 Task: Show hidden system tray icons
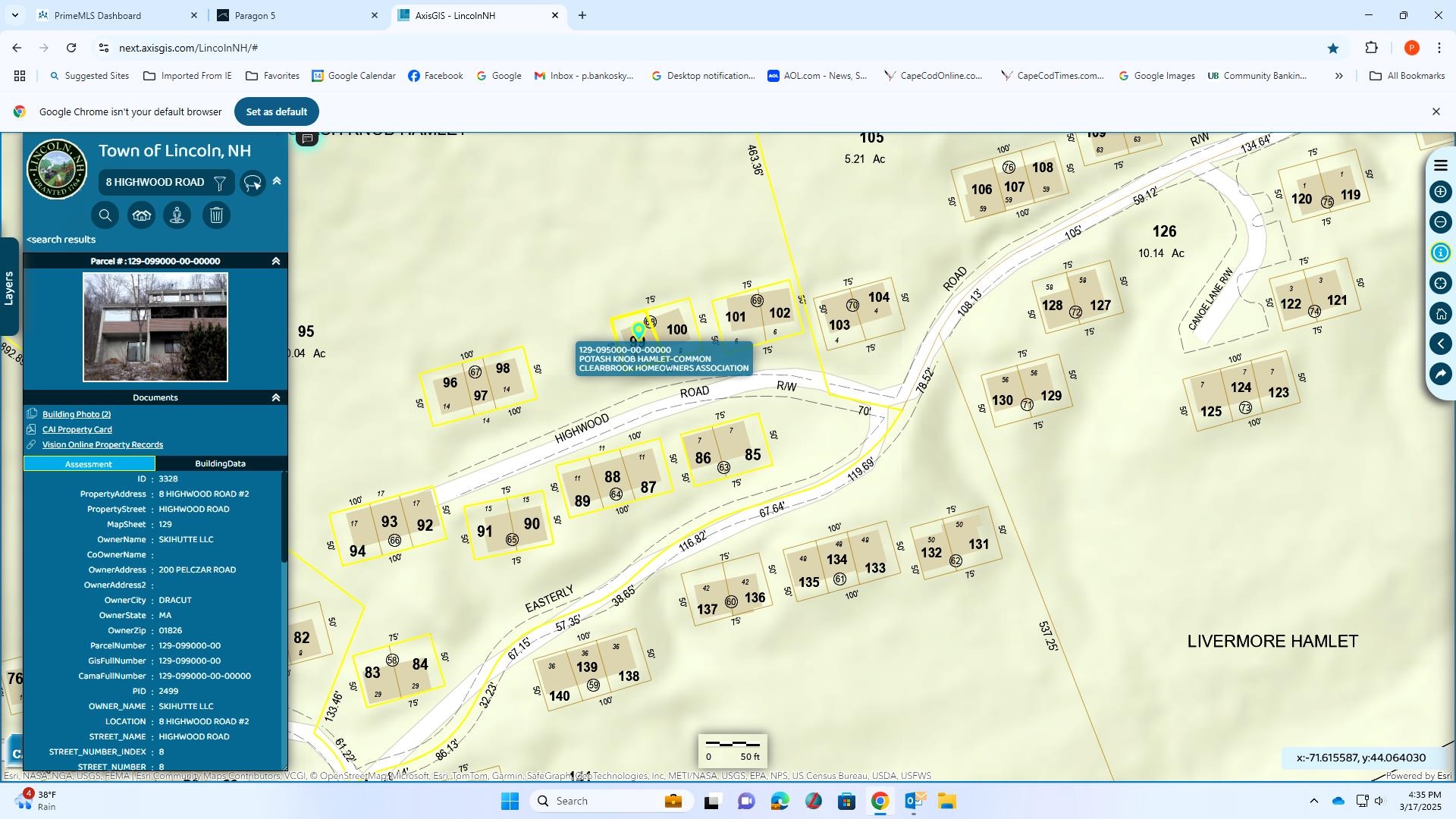click(1313, 801)
